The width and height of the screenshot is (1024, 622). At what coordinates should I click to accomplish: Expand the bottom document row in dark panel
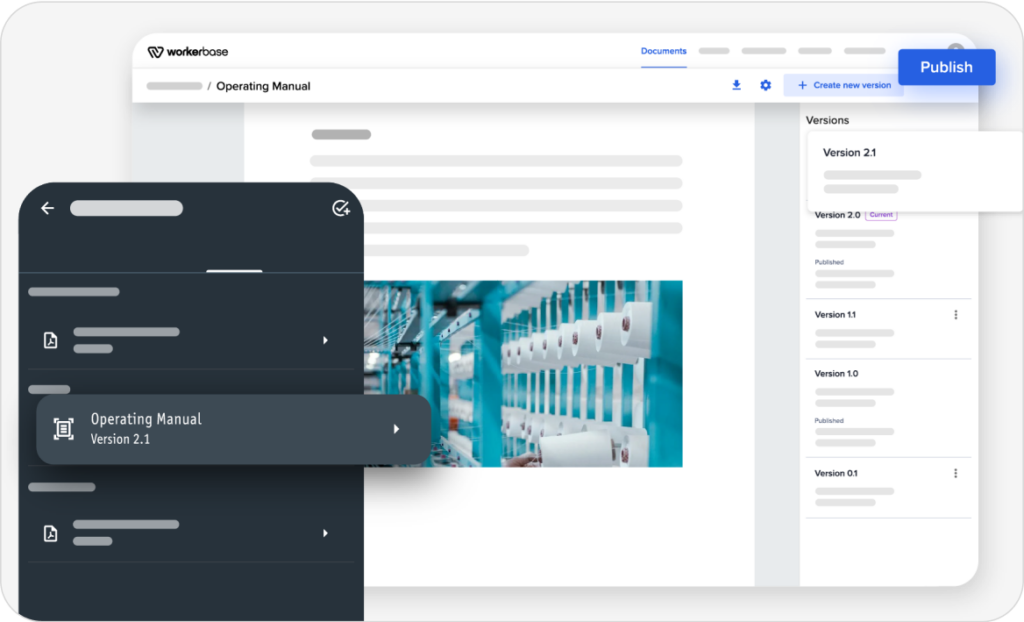click(324, 533)
